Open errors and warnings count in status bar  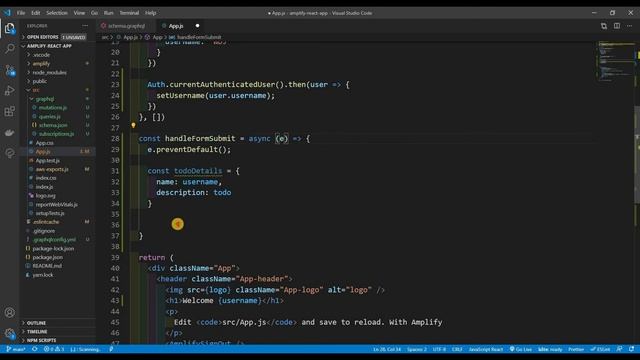(x=54, y=349)
